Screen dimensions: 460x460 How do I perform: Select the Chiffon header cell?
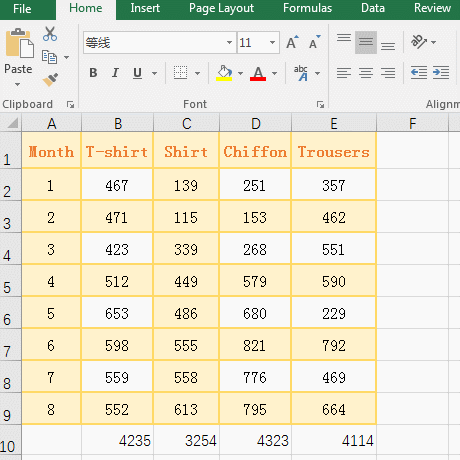(255, 150)
